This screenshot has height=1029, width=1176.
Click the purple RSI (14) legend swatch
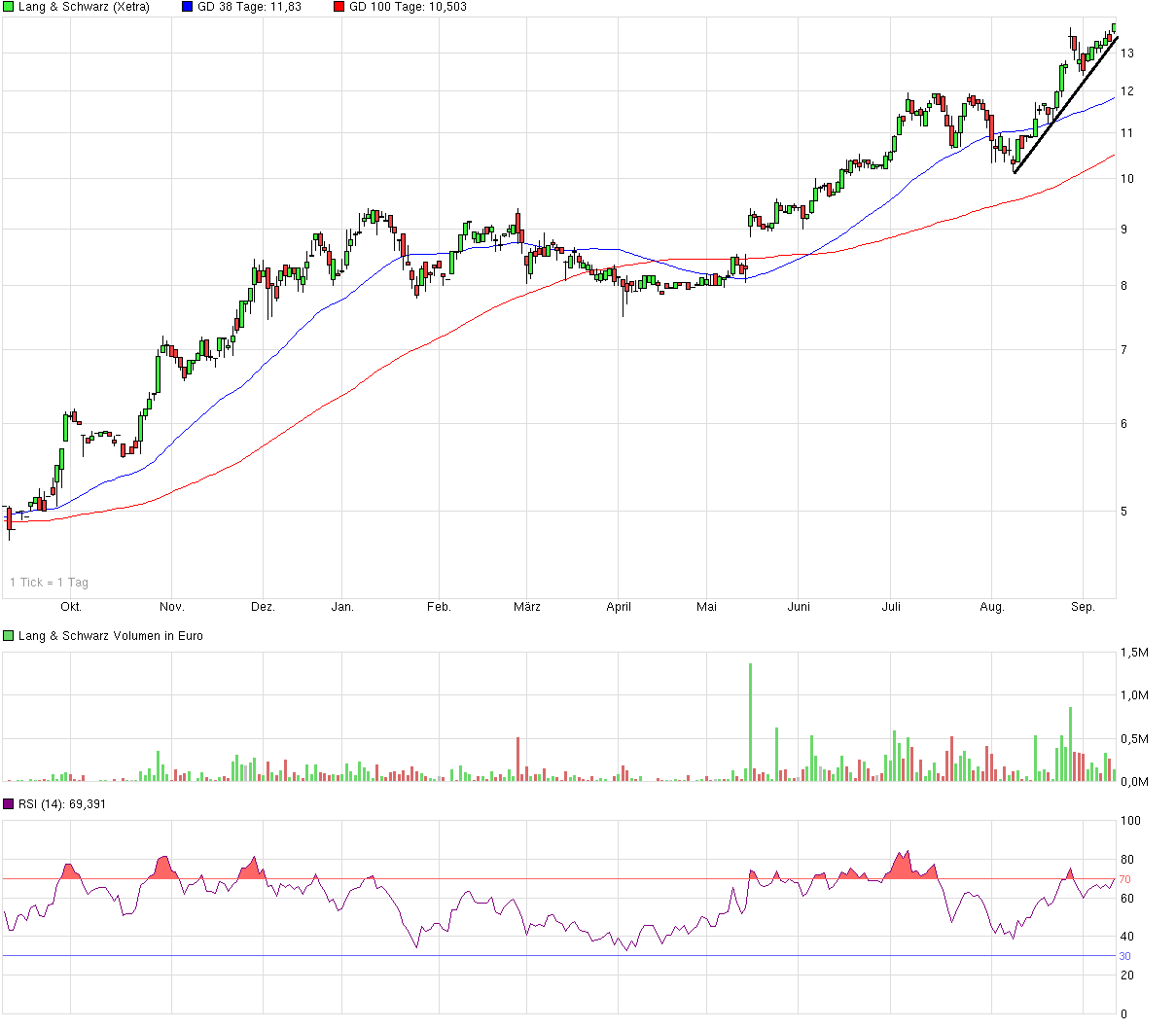(9, 804)
